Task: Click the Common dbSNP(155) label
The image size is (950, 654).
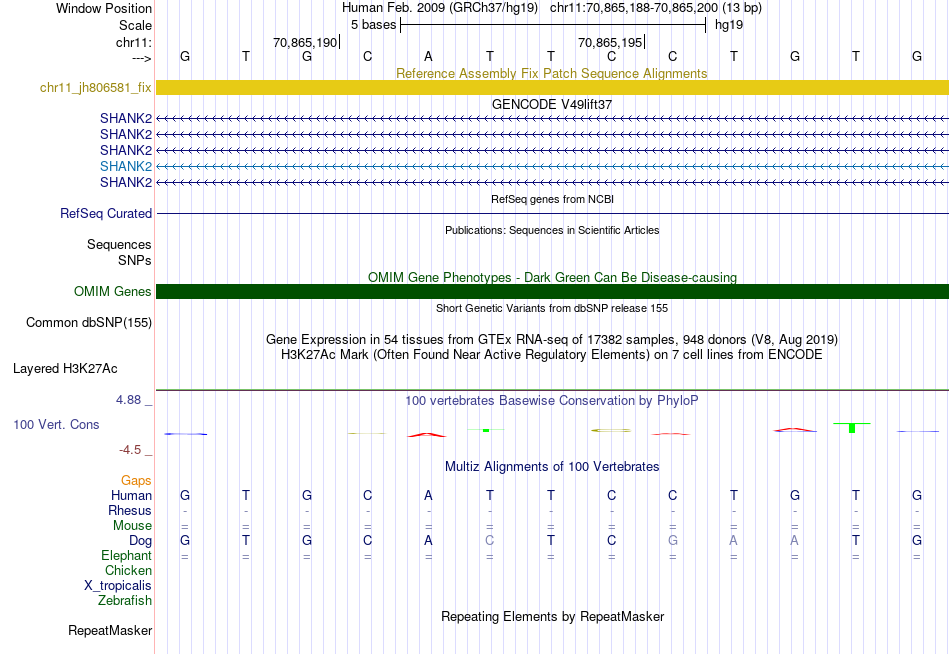Action: [88, 322]
